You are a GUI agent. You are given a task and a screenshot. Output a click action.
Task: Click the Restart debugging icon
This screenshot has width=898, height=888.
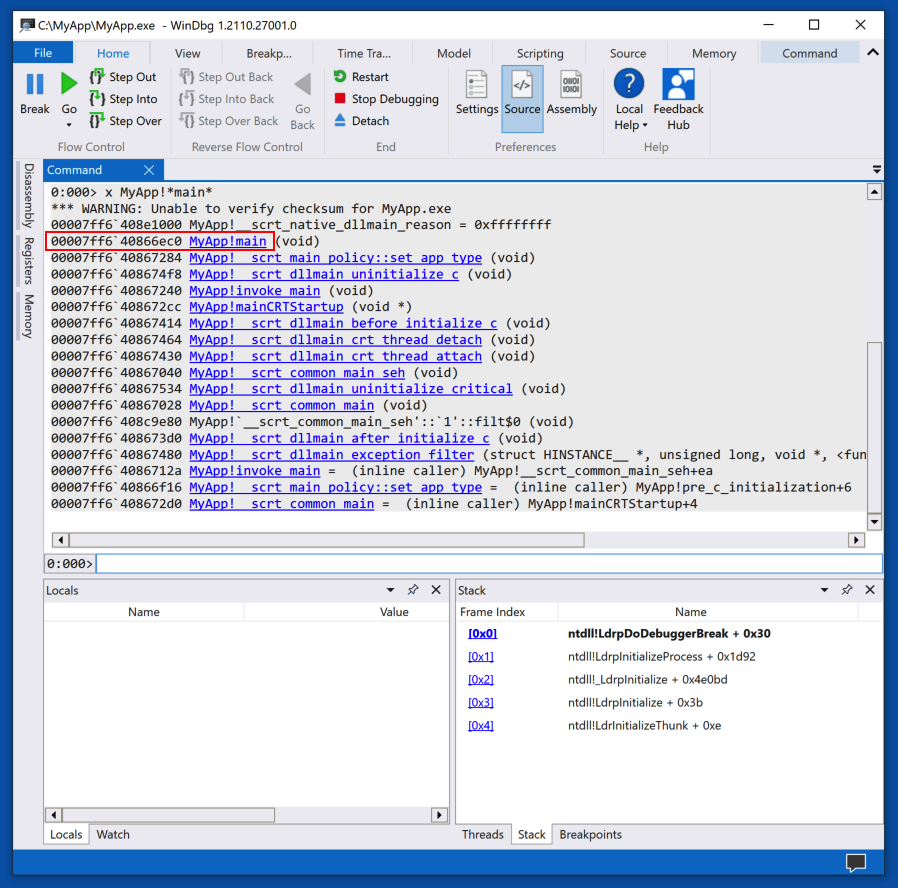tap(340, 76)
